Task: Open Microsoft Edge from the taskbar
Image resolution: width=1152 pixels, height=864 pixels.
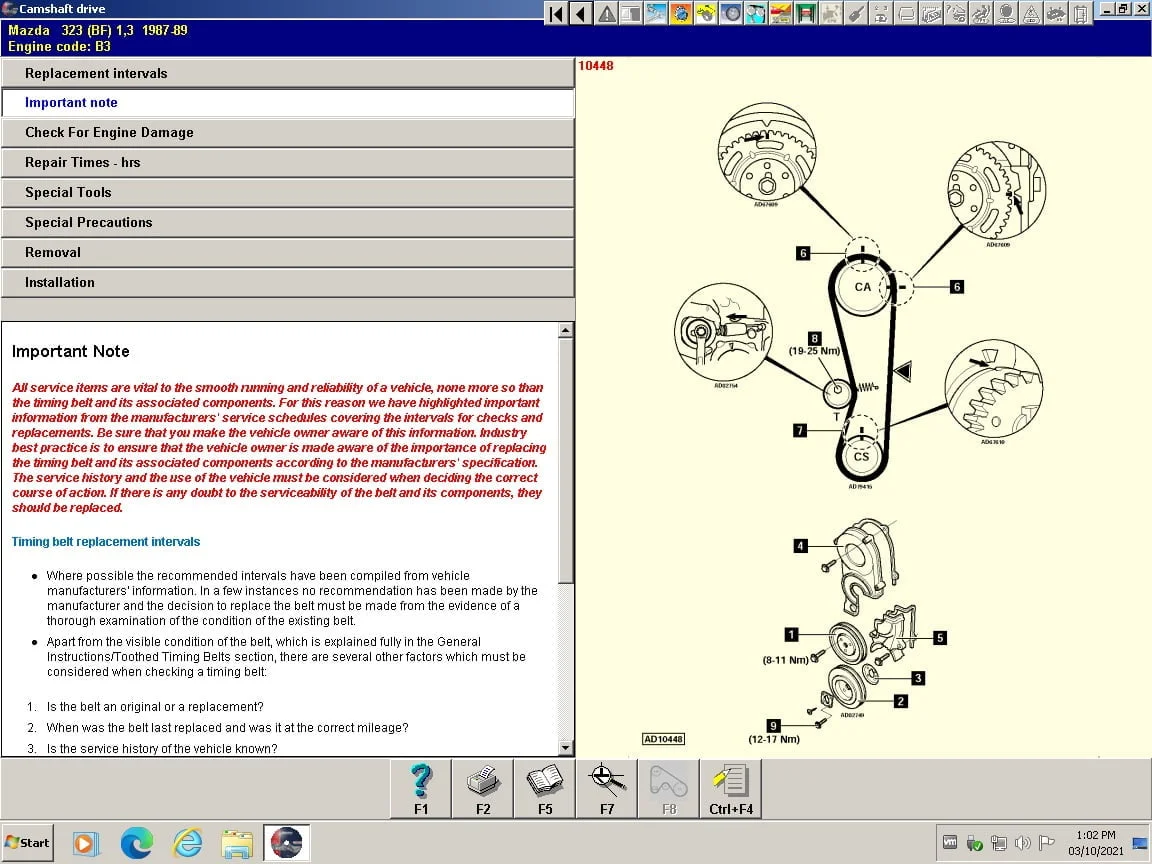Action: (137, 842)
